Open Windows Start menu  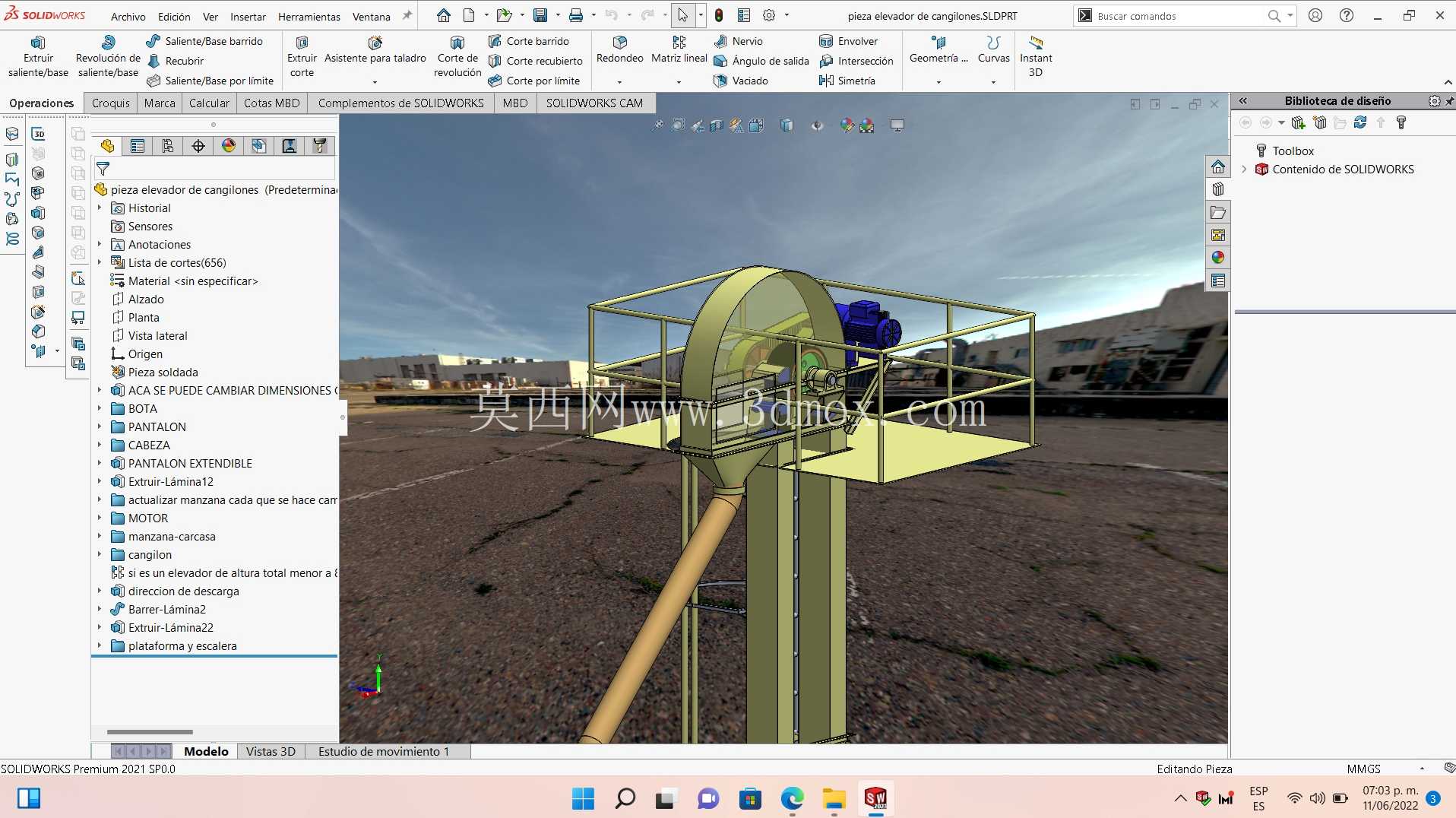pos(583,798)
